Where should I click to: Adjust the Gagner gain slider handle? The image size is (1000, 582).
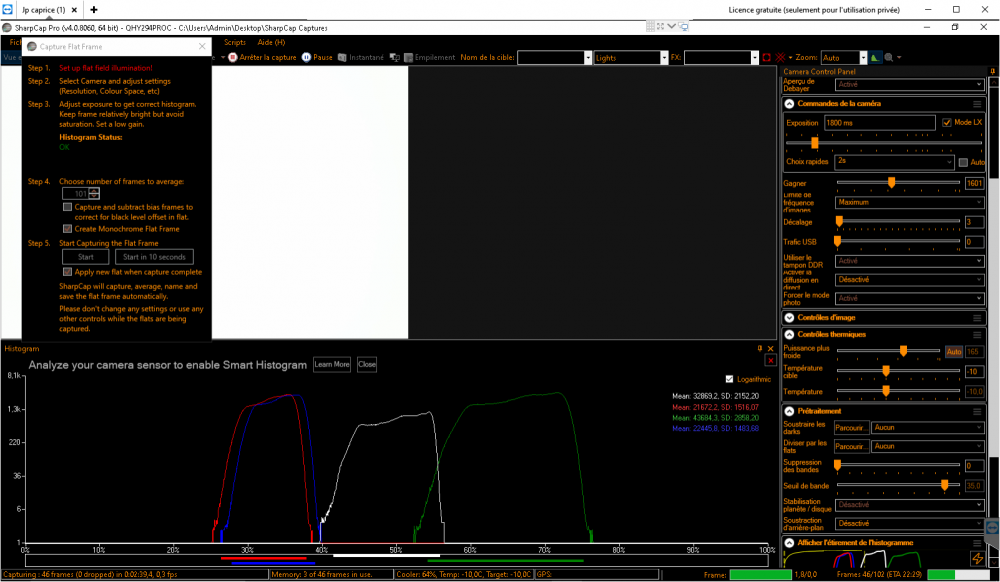[891, 183]
